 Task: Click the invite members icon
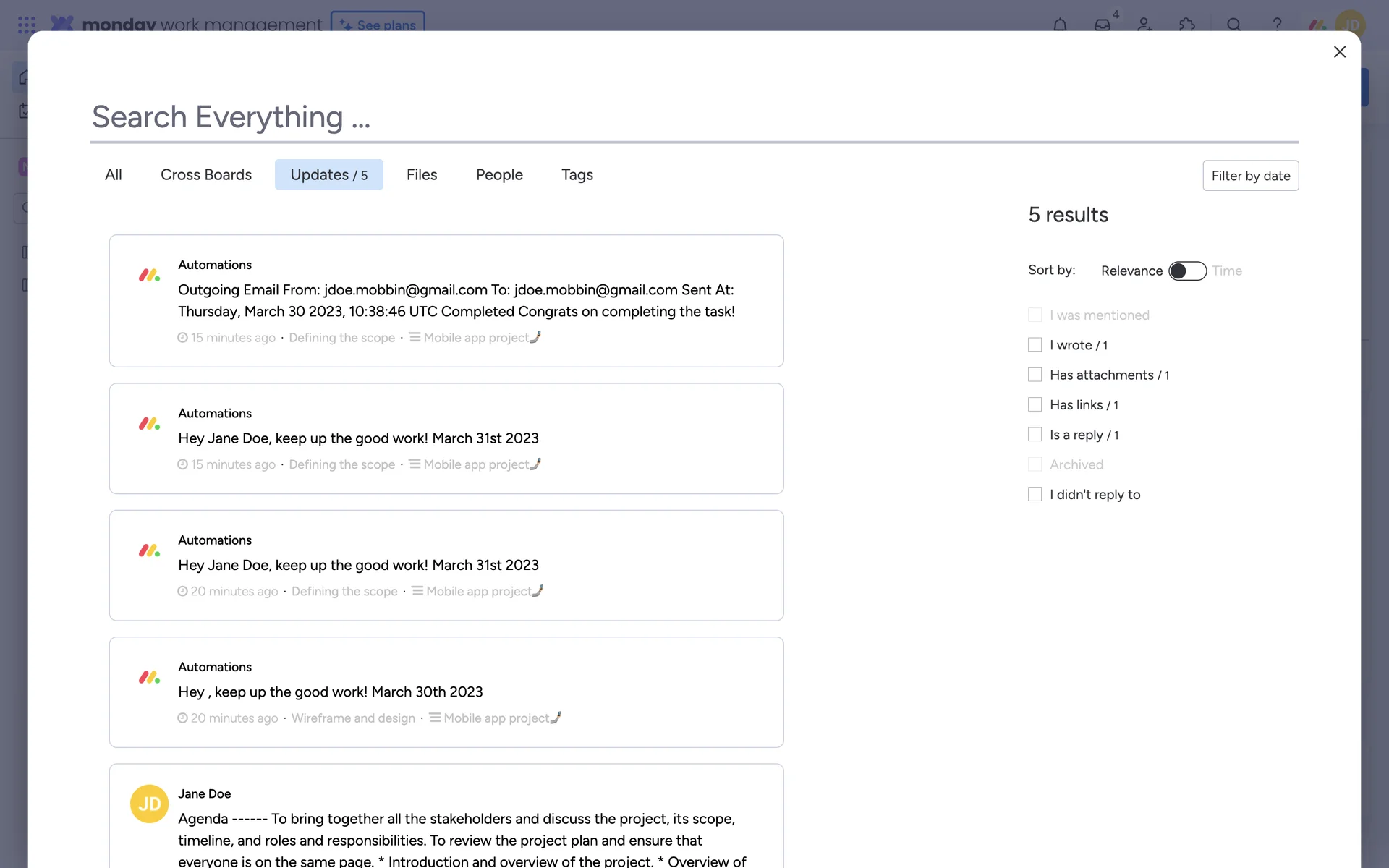coord(1144,24)
